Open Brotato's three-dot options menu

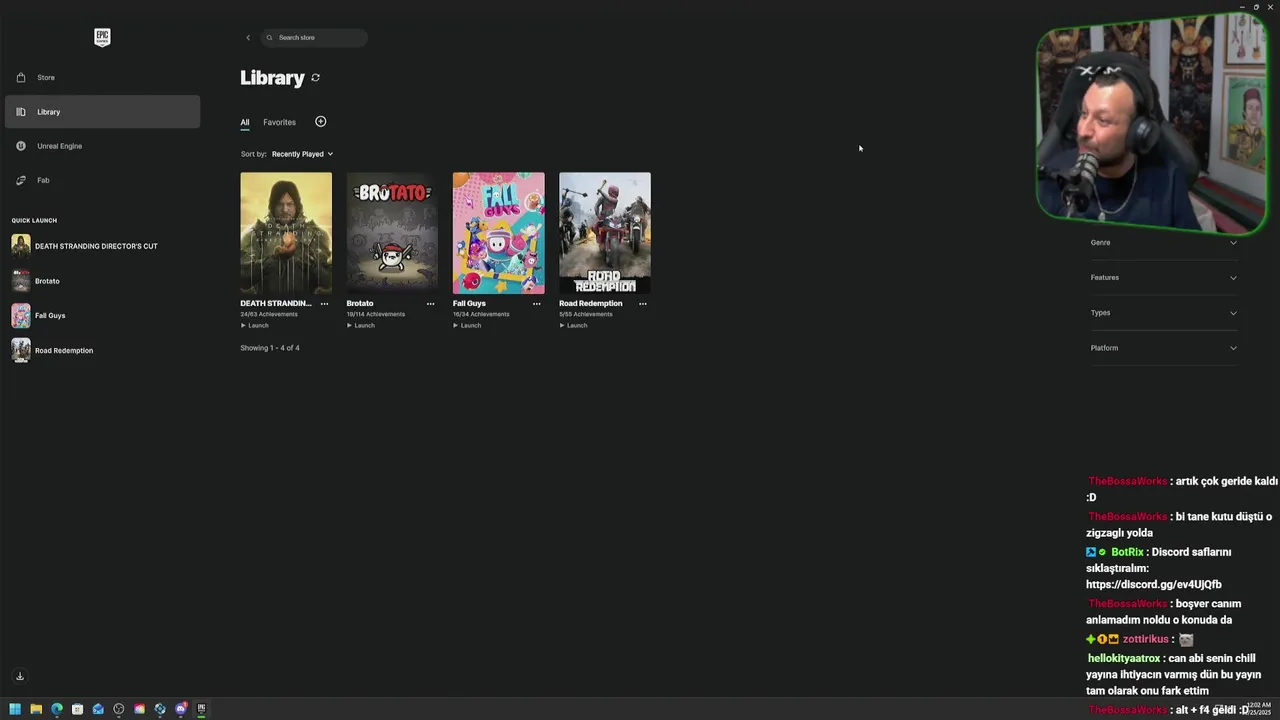click(x=430, y=304)
